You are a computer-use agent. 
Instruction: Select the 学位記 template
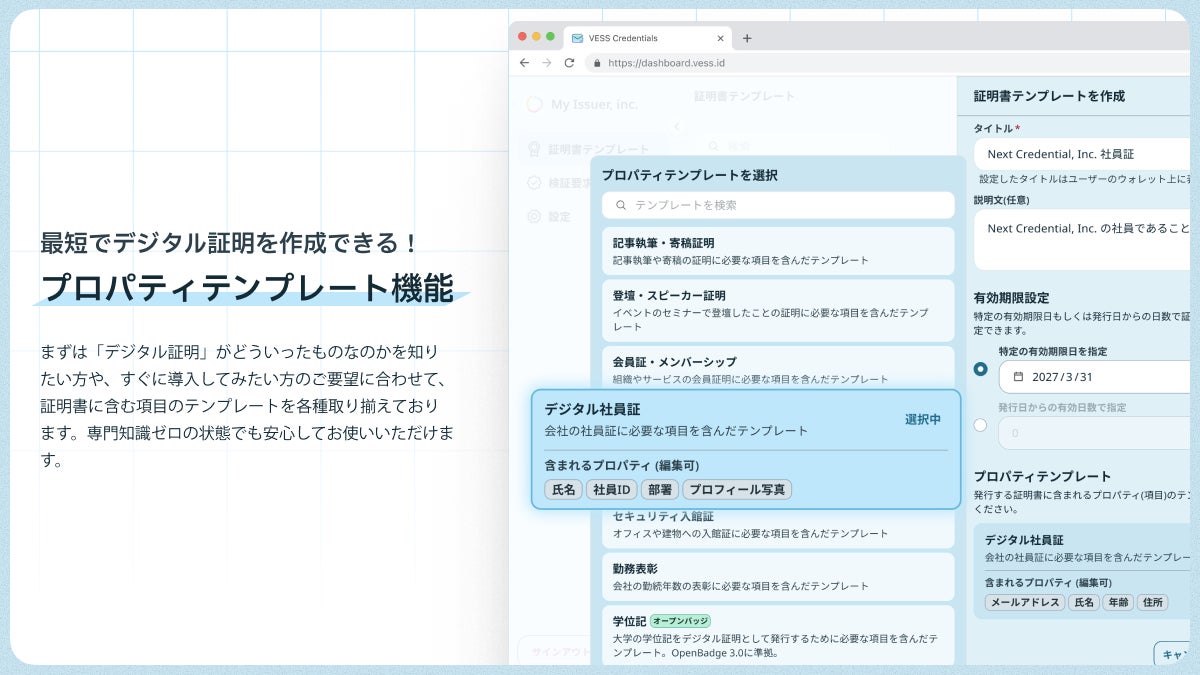(778, 634)
